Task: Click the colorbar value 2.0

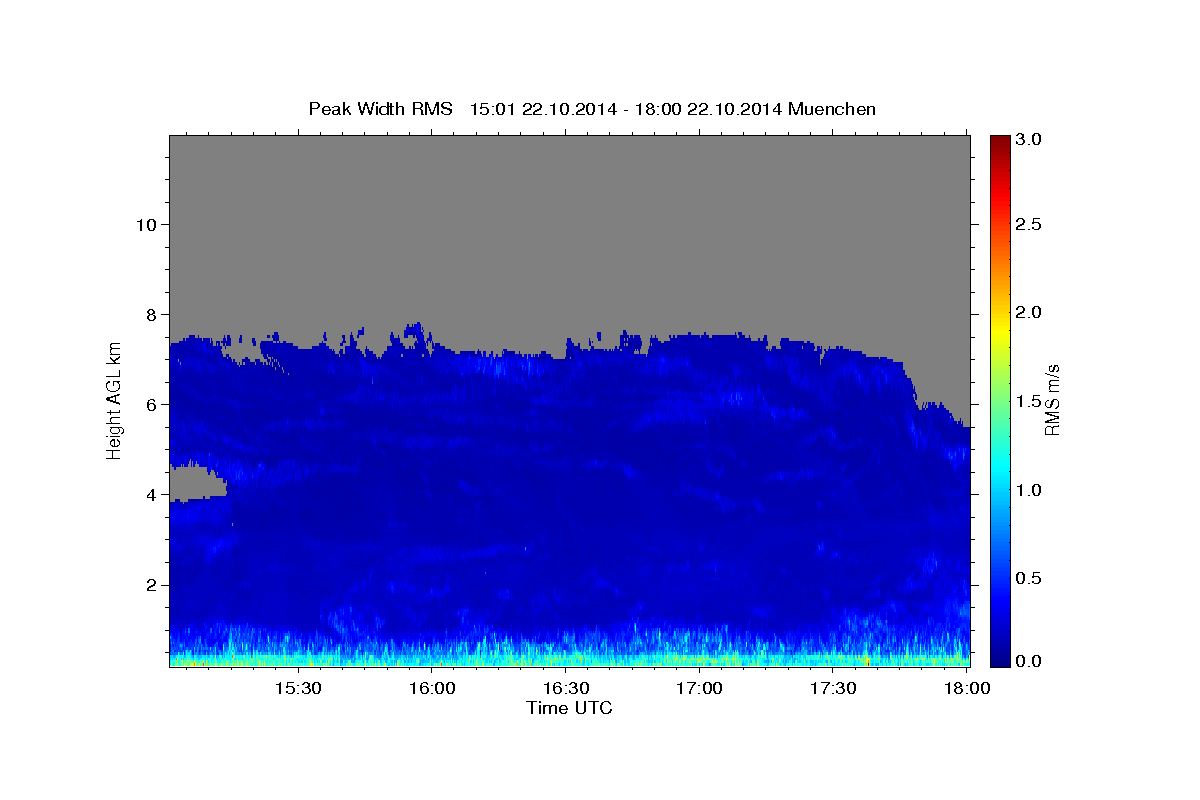Action: coord(1028,312)
